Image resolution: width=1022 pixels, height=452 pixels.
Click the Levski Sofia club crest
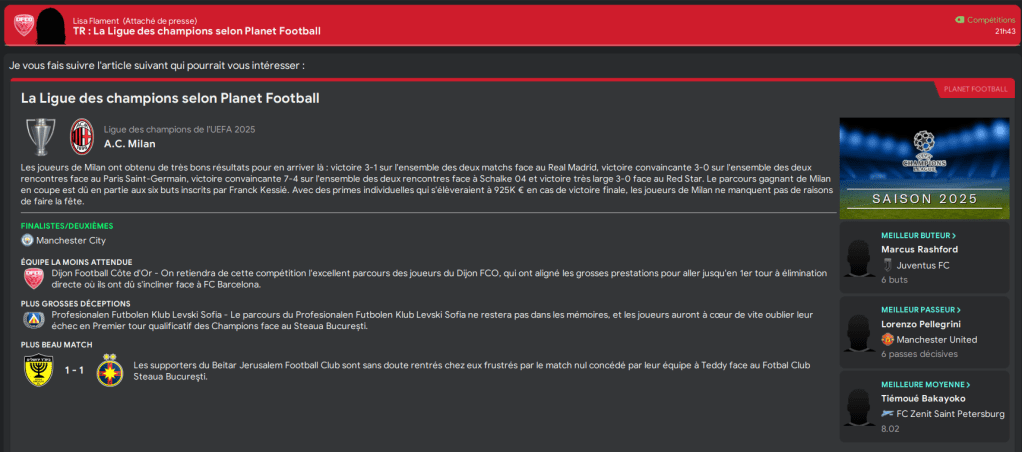click(33, 320)
